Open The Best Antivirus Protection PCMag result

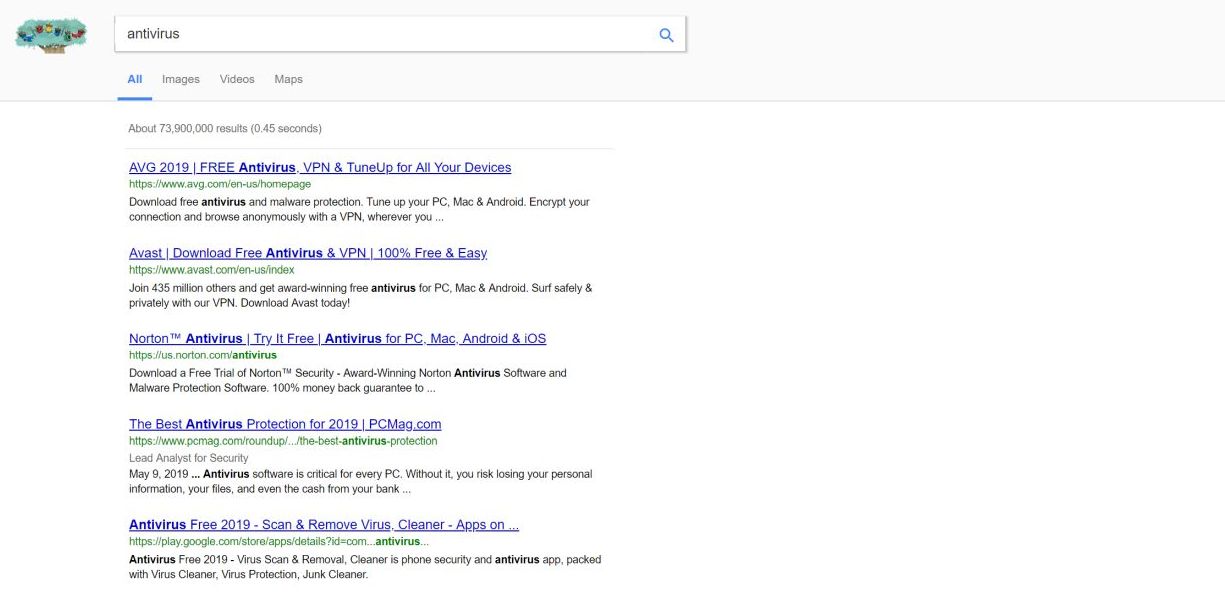[x=285, y=424]
